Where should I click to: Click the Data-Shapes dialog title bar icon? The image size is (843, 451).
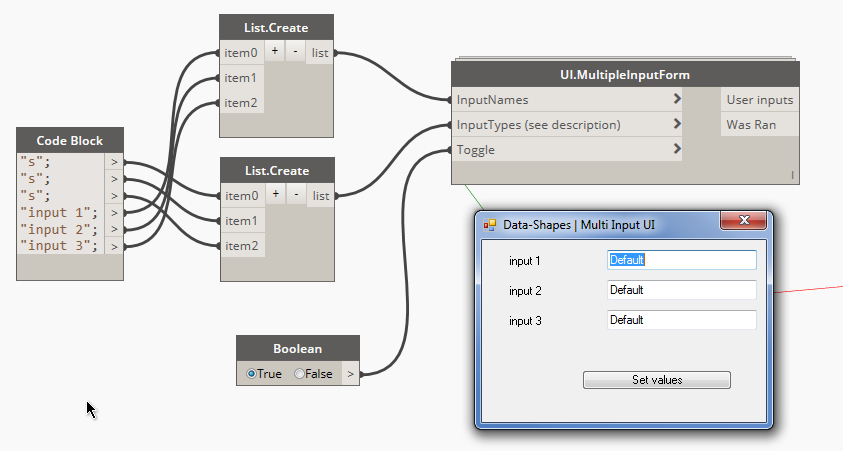(x=490, y=225)
